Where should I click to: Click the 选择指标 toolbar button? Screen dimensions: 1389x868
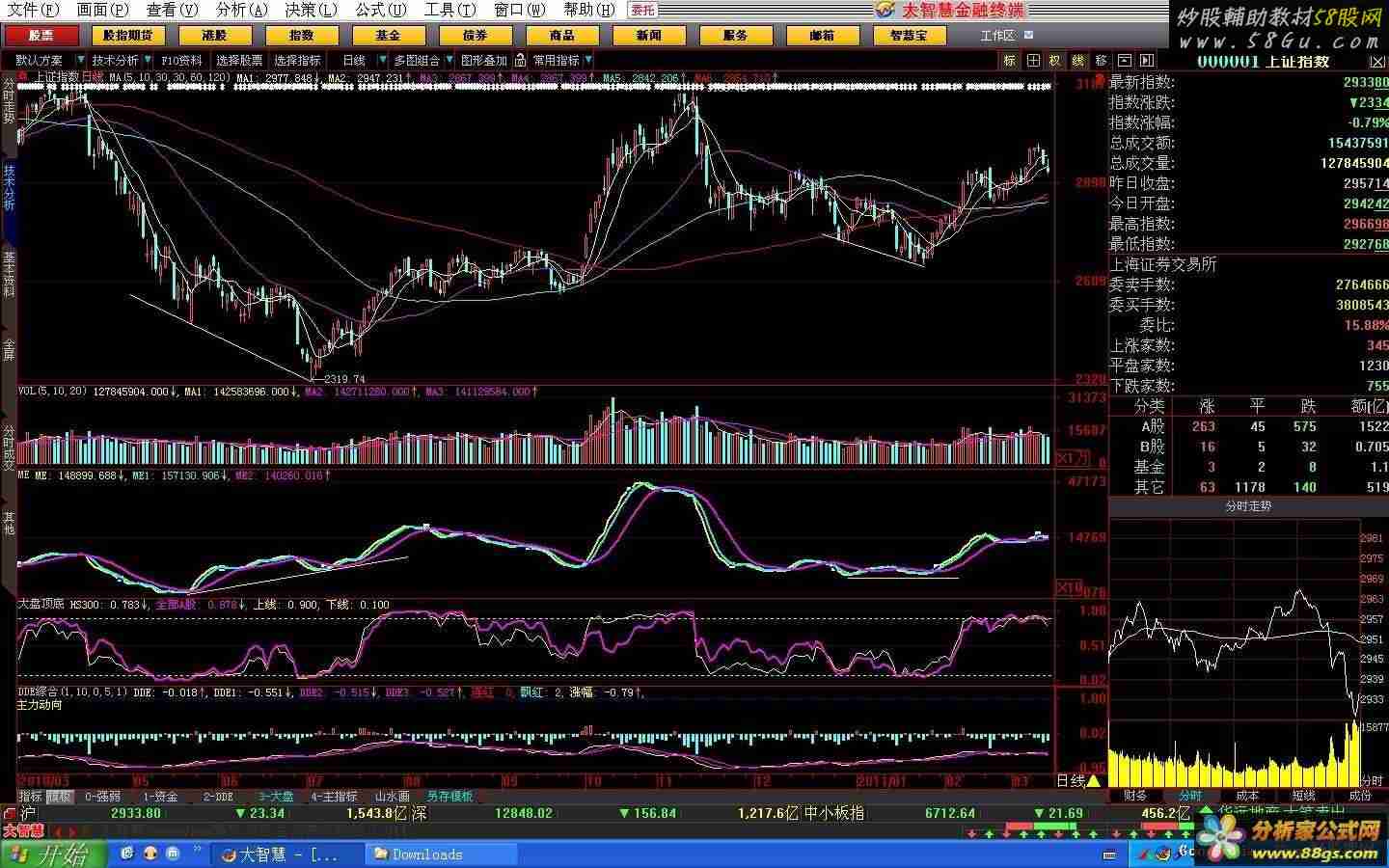click(x=298, y=60)
